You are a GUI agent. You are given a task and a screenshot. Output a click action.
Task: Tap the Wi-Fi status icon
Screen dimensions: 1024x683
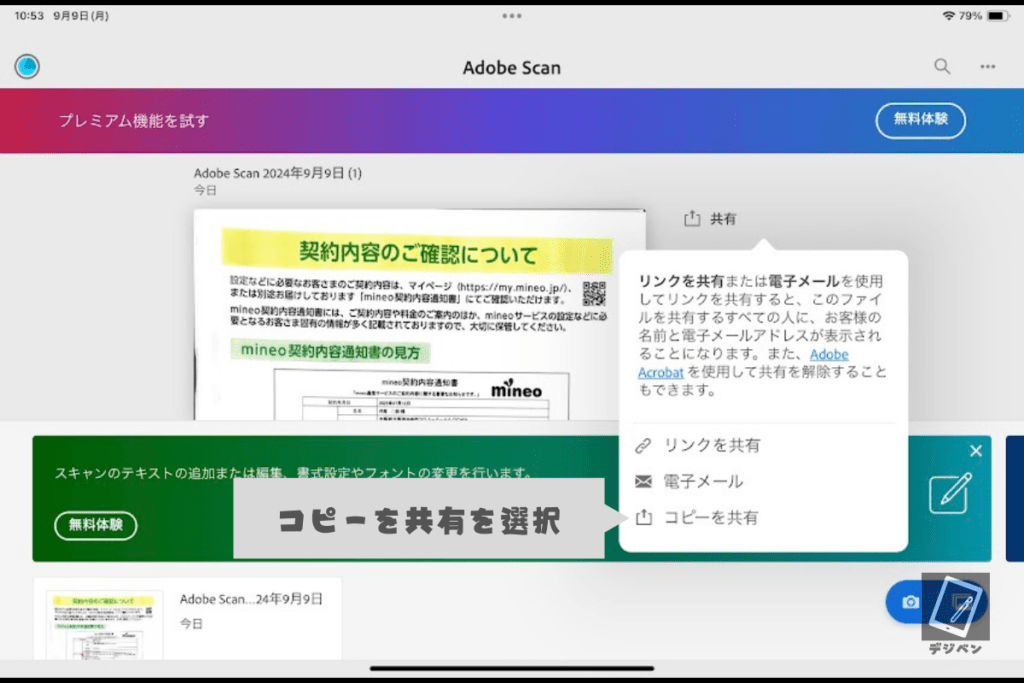(x=949, y=16)
